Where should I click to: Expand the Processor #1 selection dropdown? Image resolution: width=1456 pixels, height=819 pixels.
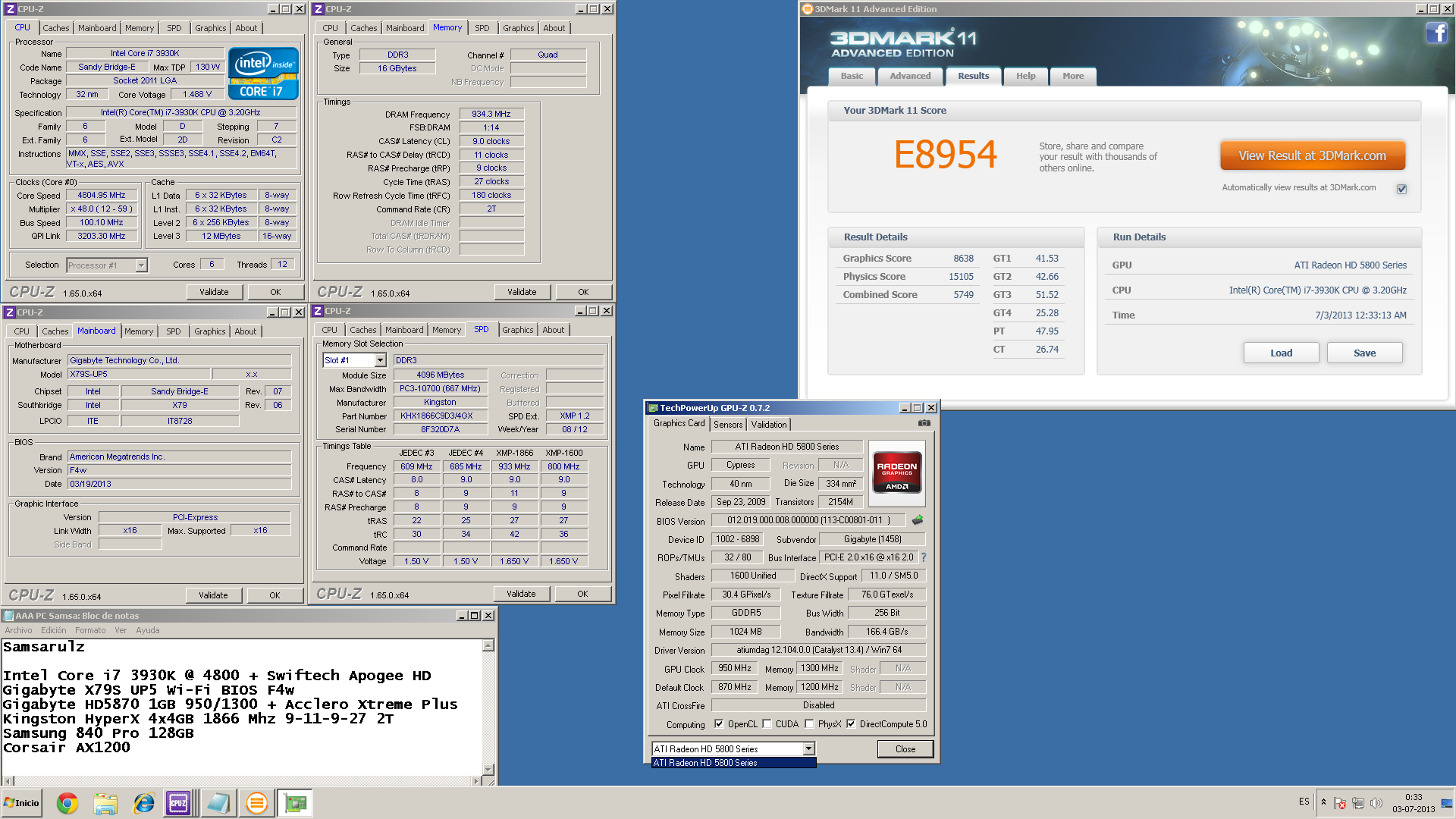click(141, 265)
